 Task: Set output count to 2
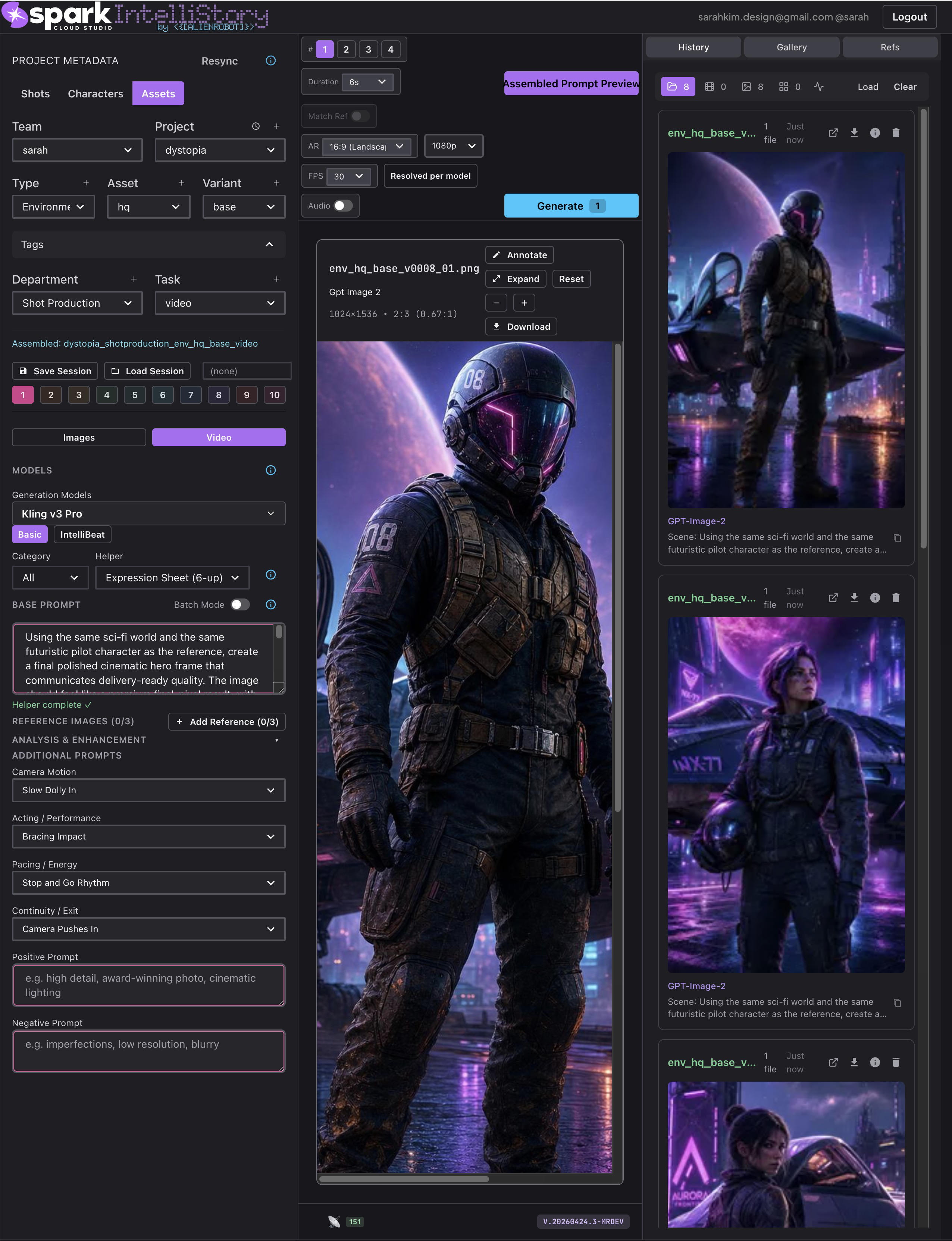[346, 49]
